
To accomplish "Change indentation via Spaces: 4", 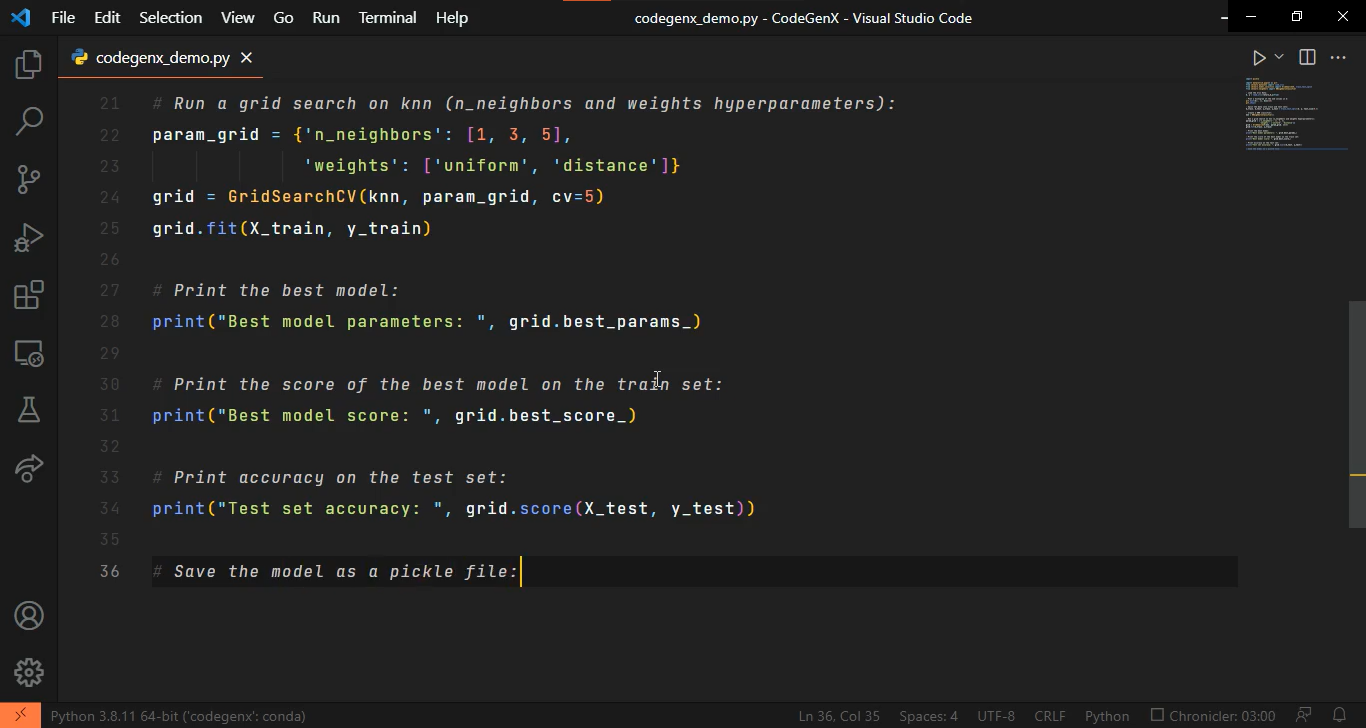I will point(928,716).
